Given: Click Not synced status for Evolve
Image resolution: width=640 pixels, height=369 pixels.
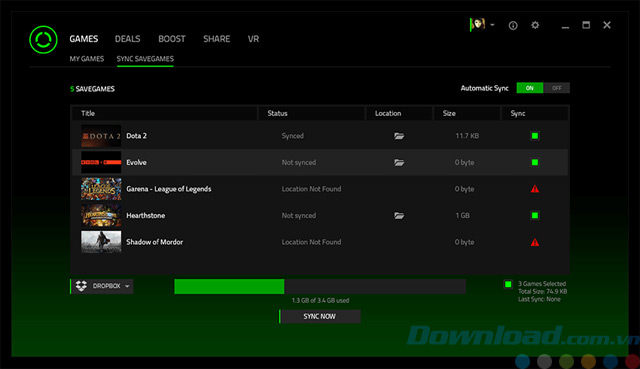Looking at the screenshot, I should [x=299, y=162].
